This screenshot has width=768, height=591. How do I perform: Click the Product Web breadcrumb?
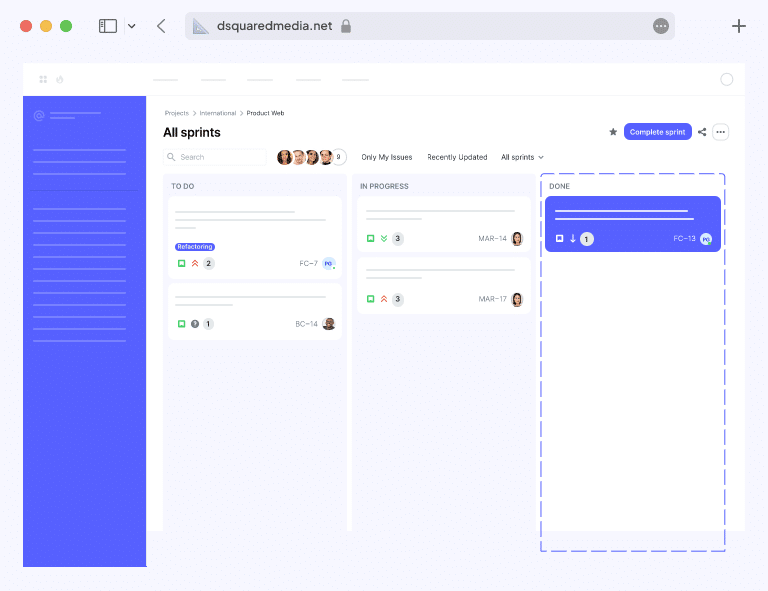click(x=265, y=113)
